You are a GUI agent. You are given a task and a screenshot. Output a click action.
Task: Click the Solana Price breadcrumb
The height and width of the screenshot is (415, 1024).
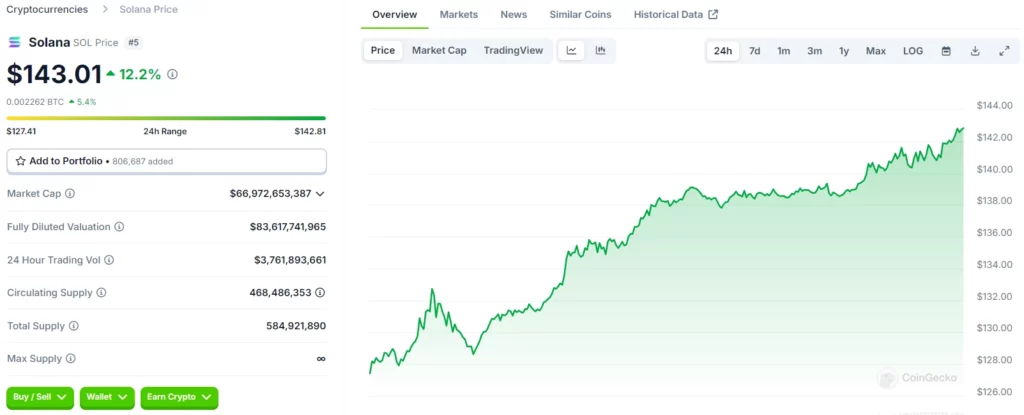148,10
